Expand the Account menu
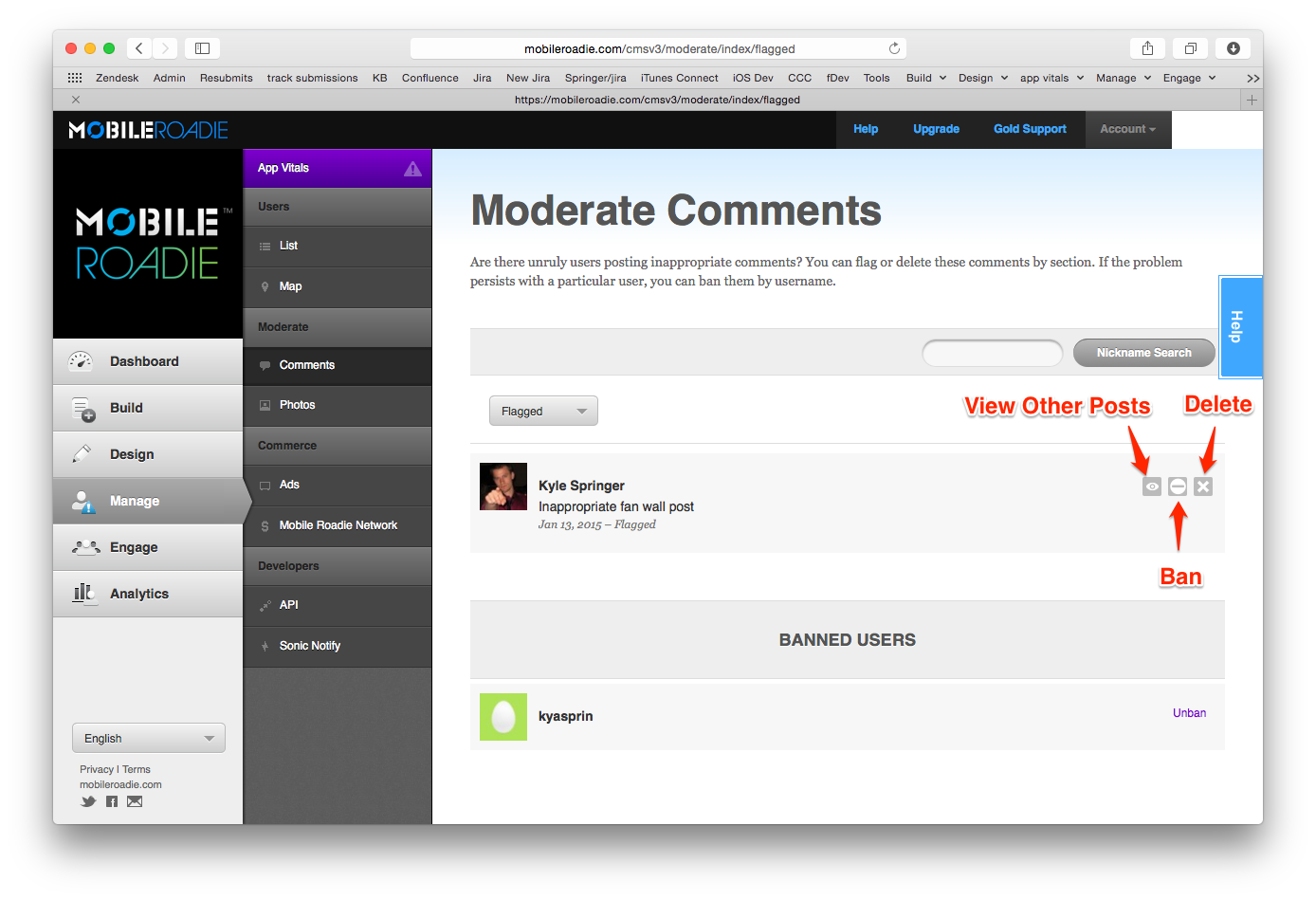Image resolution: width=1316 pixels, height=900 pixels. pos(1127,130)
